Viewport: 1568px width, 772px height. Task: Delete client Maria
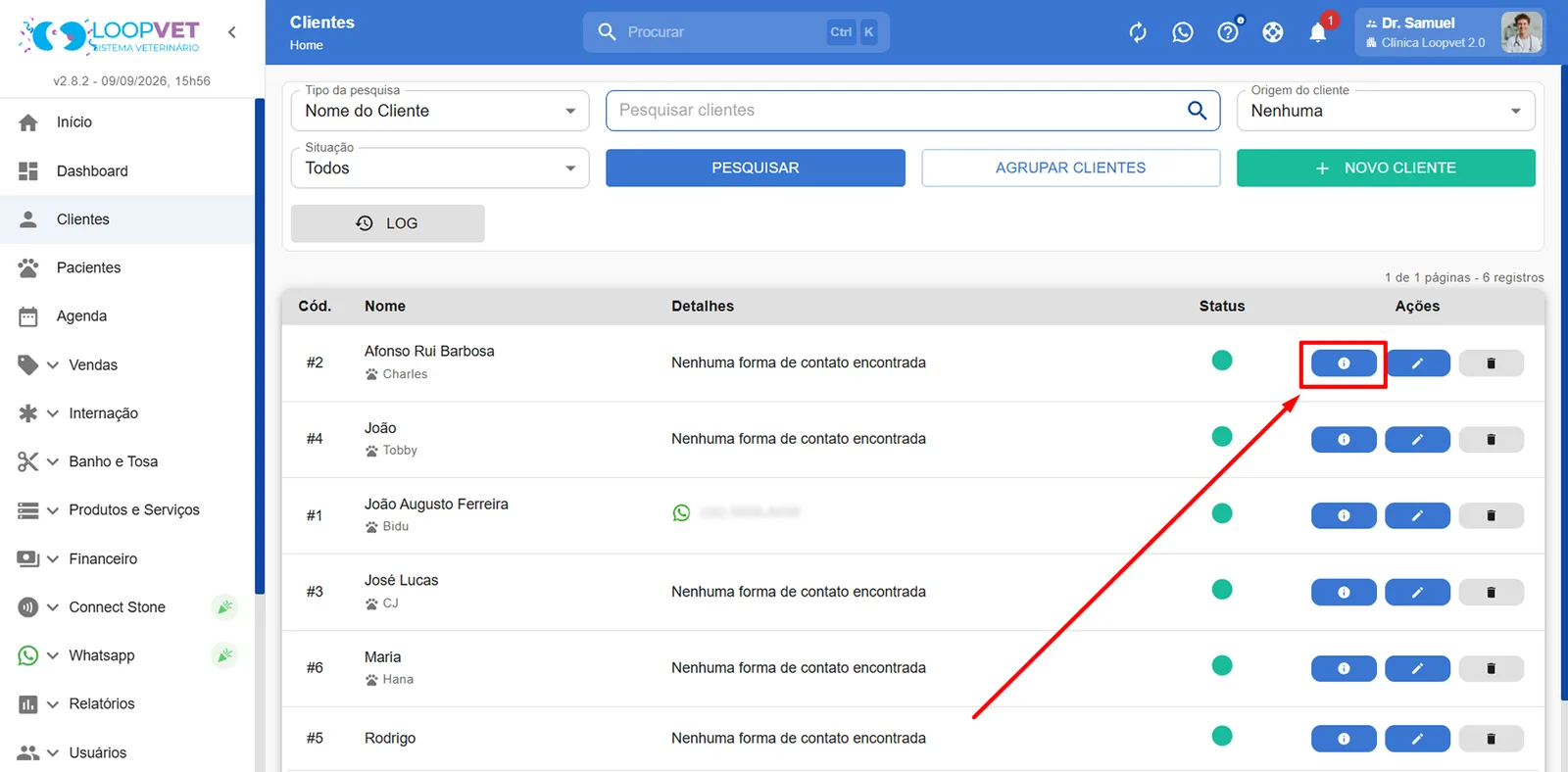click(1491, 668)
